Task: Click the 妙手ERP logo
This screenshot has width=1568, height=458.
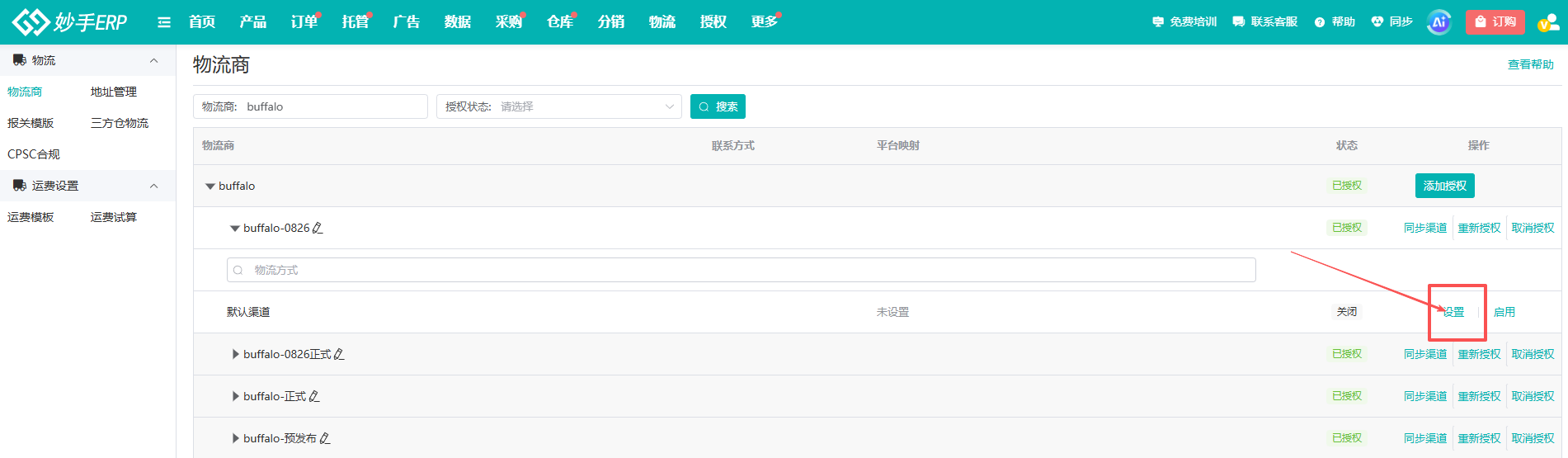Action: (69, 22)
